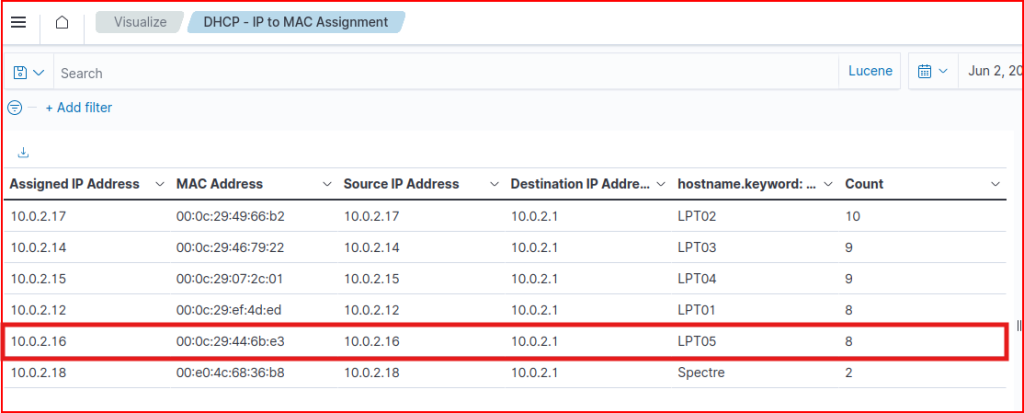Screen dimensions: 1024x413
Task: Click the + Add filter link
Action: (x=79, y=107)
